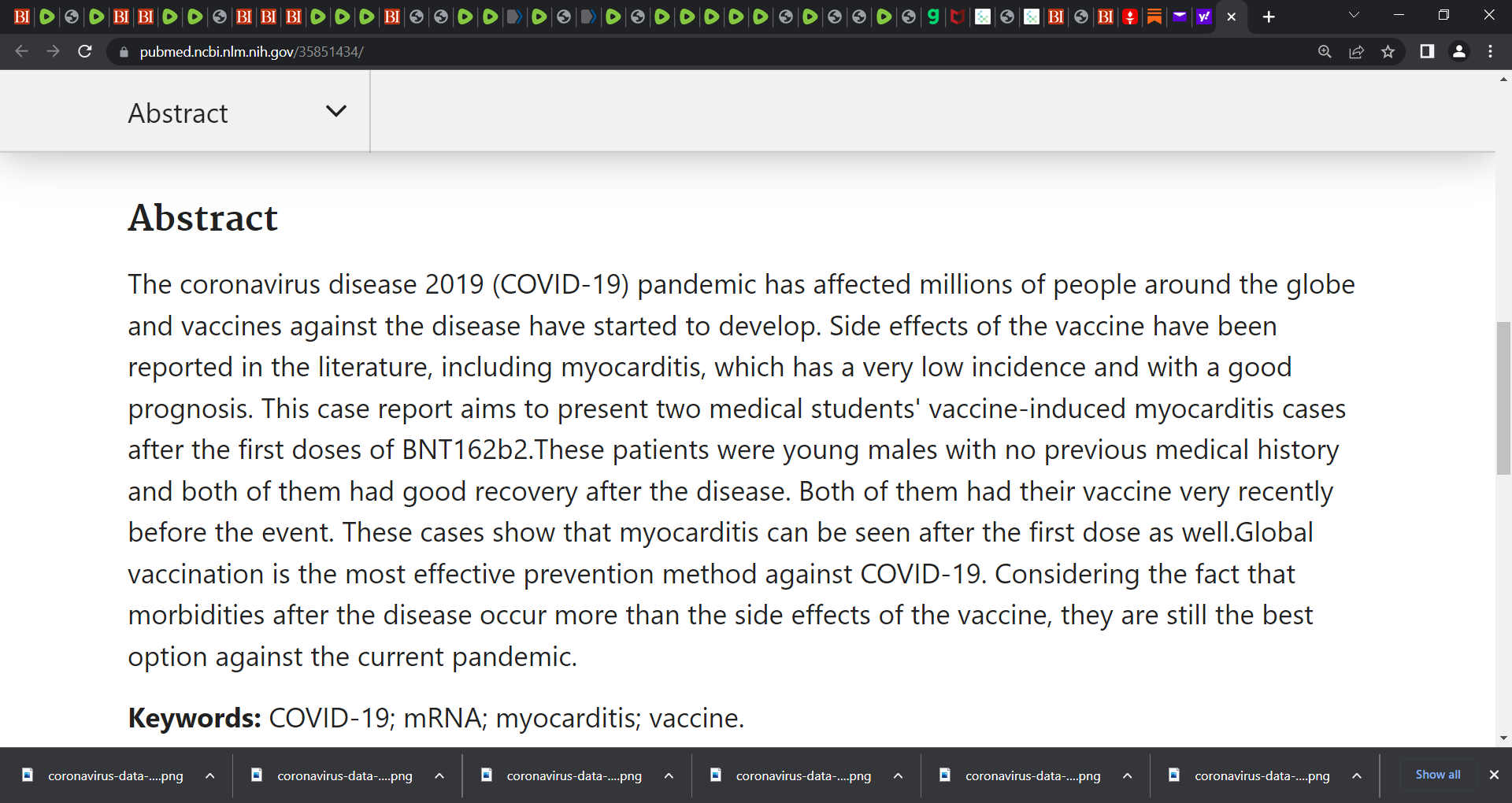This screenshot has height=803, width=1512.
Task: Click the URL address bar
Action: coord(709,51)
